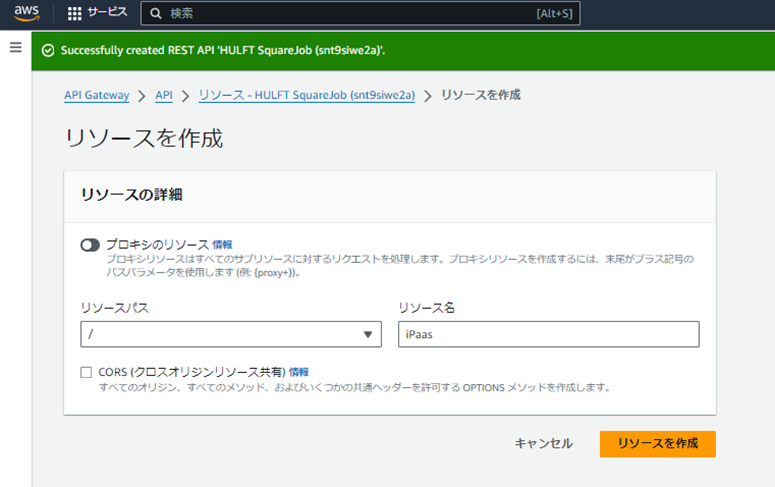The height and width of the screenshot is (487, 775).
Task: Click the リソースパス label
Action: (x=115, y=308)
